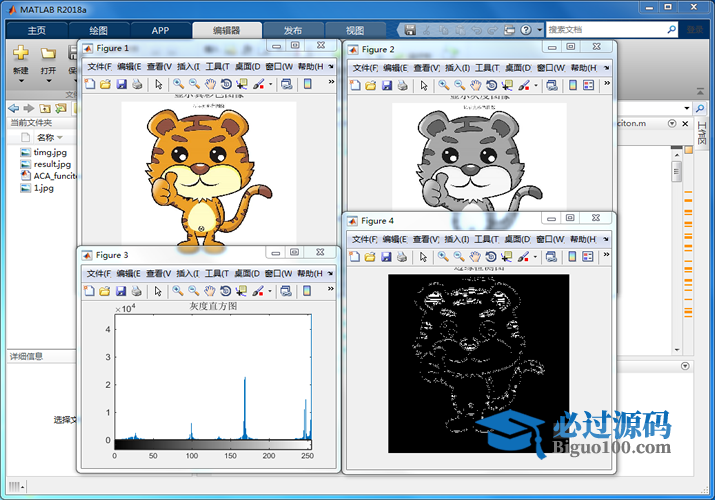This screenshot has width=715, height=500.
Task: Click Open file icon in Figure 1 toolbar
Action: click(105, 84)
